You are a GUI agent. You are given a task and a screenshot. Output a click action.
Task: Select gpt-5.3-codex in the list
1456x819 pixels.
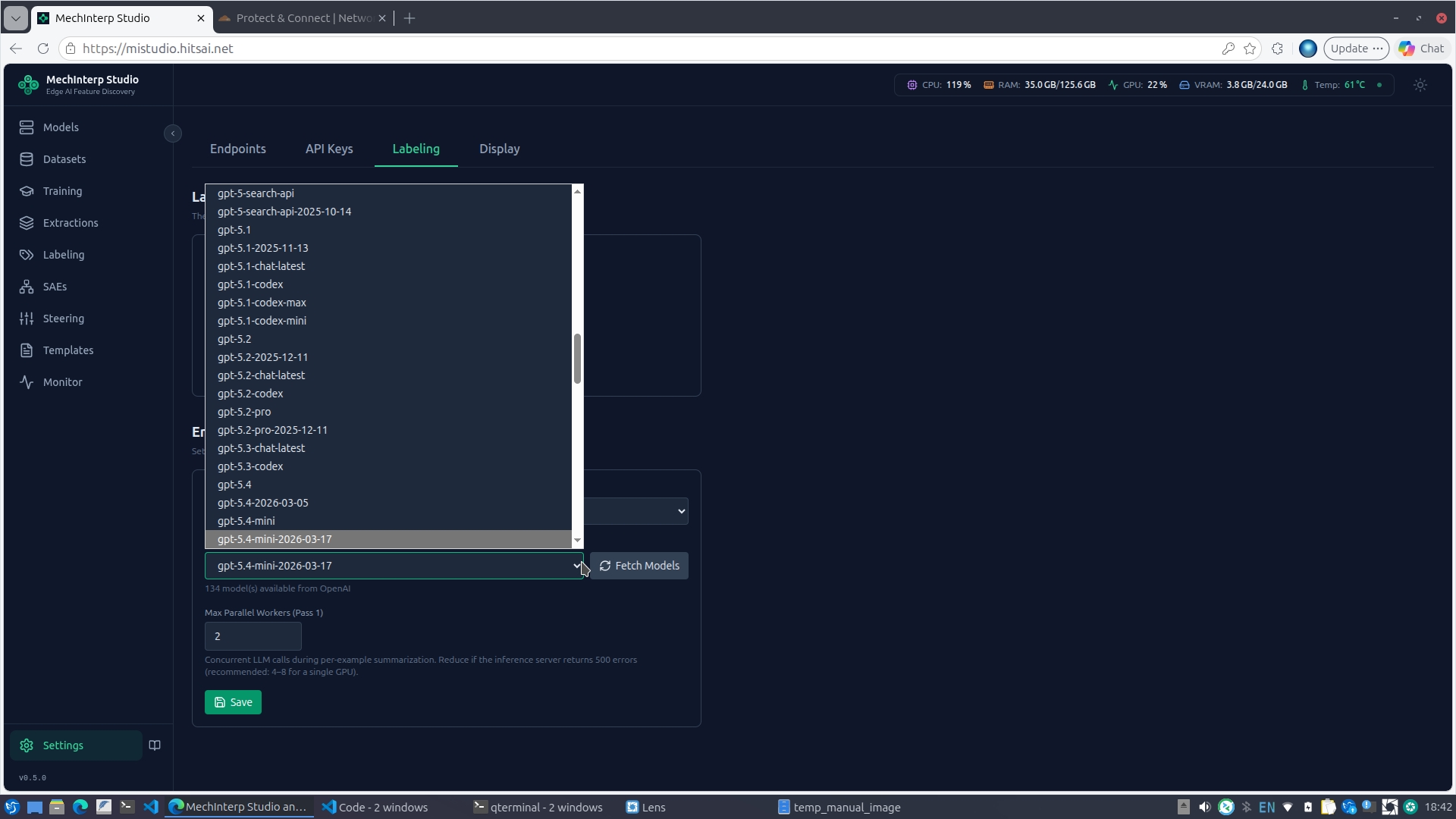click(x=388, y=466)
